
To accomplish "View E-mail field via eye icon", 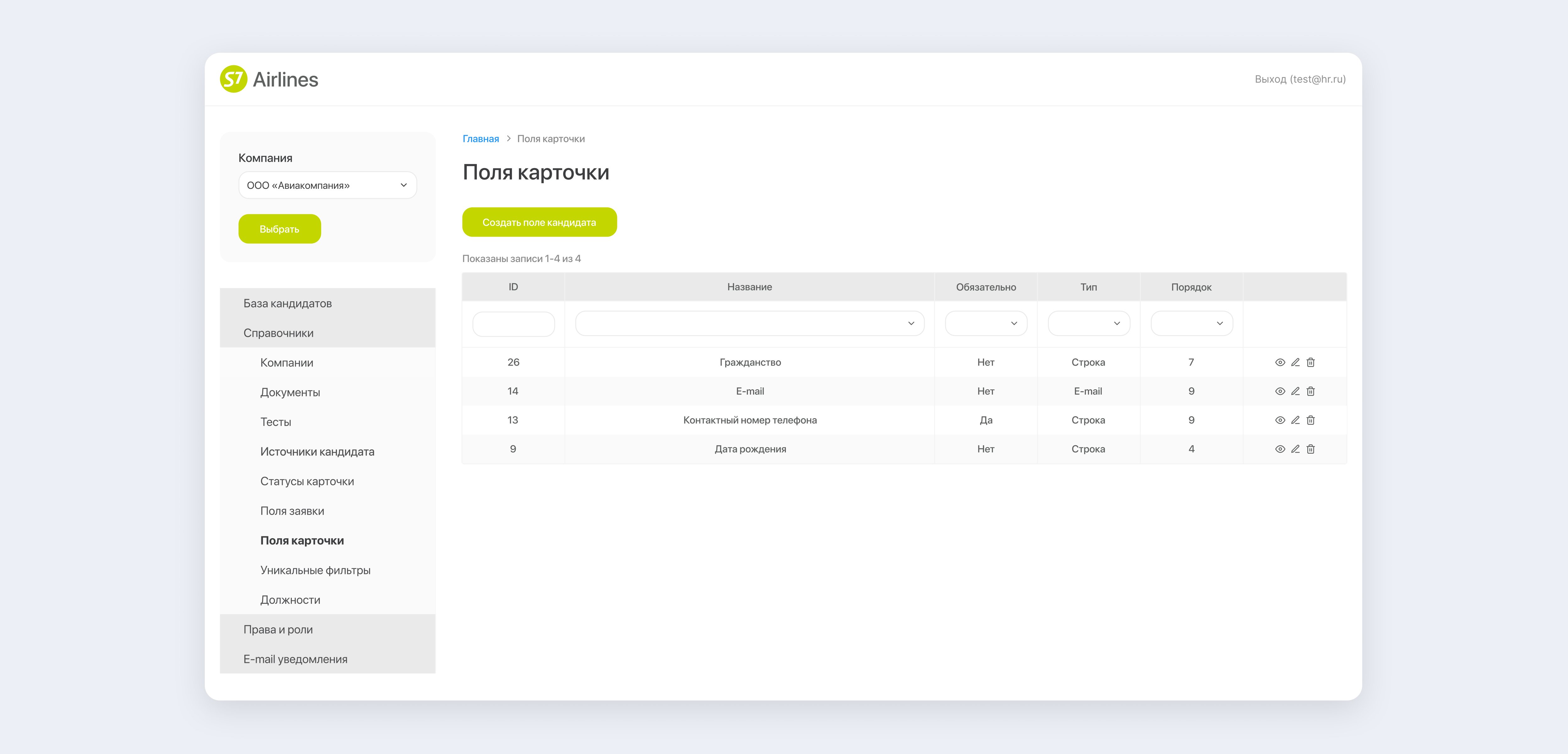I will pos(1279,391).
